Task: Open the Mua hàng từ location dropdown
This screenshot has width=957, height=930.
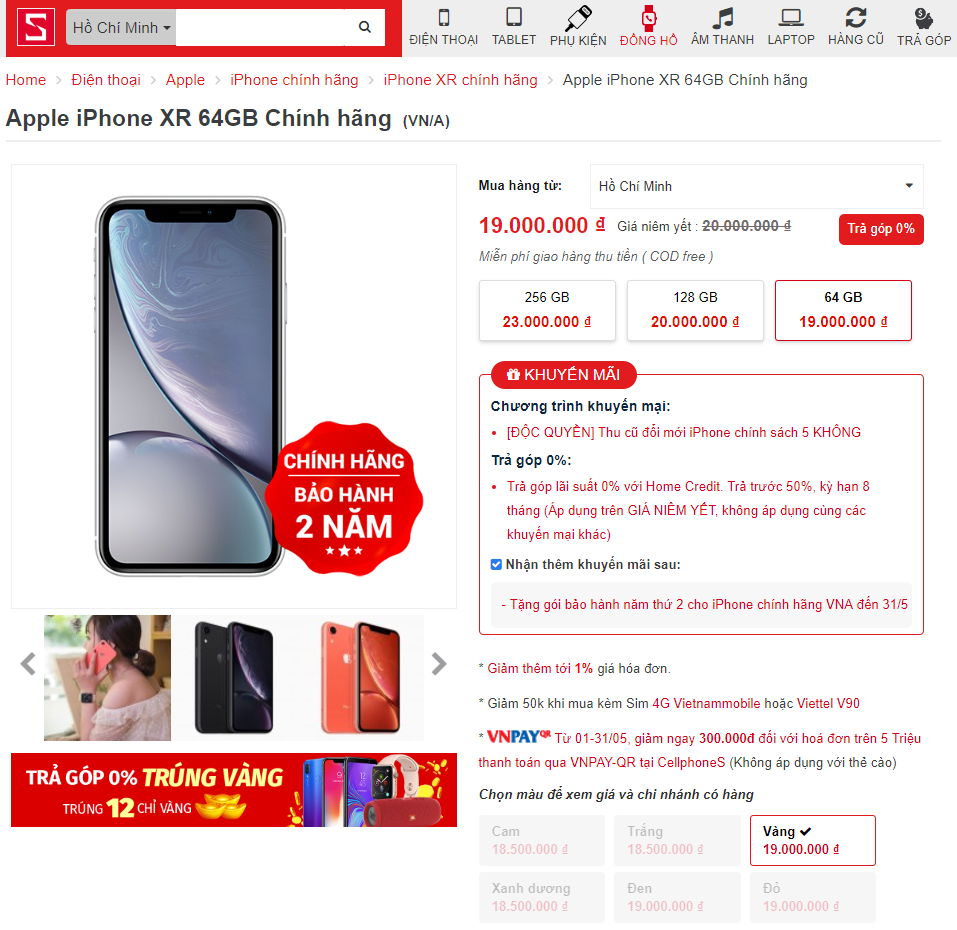Action: (756, 186)
